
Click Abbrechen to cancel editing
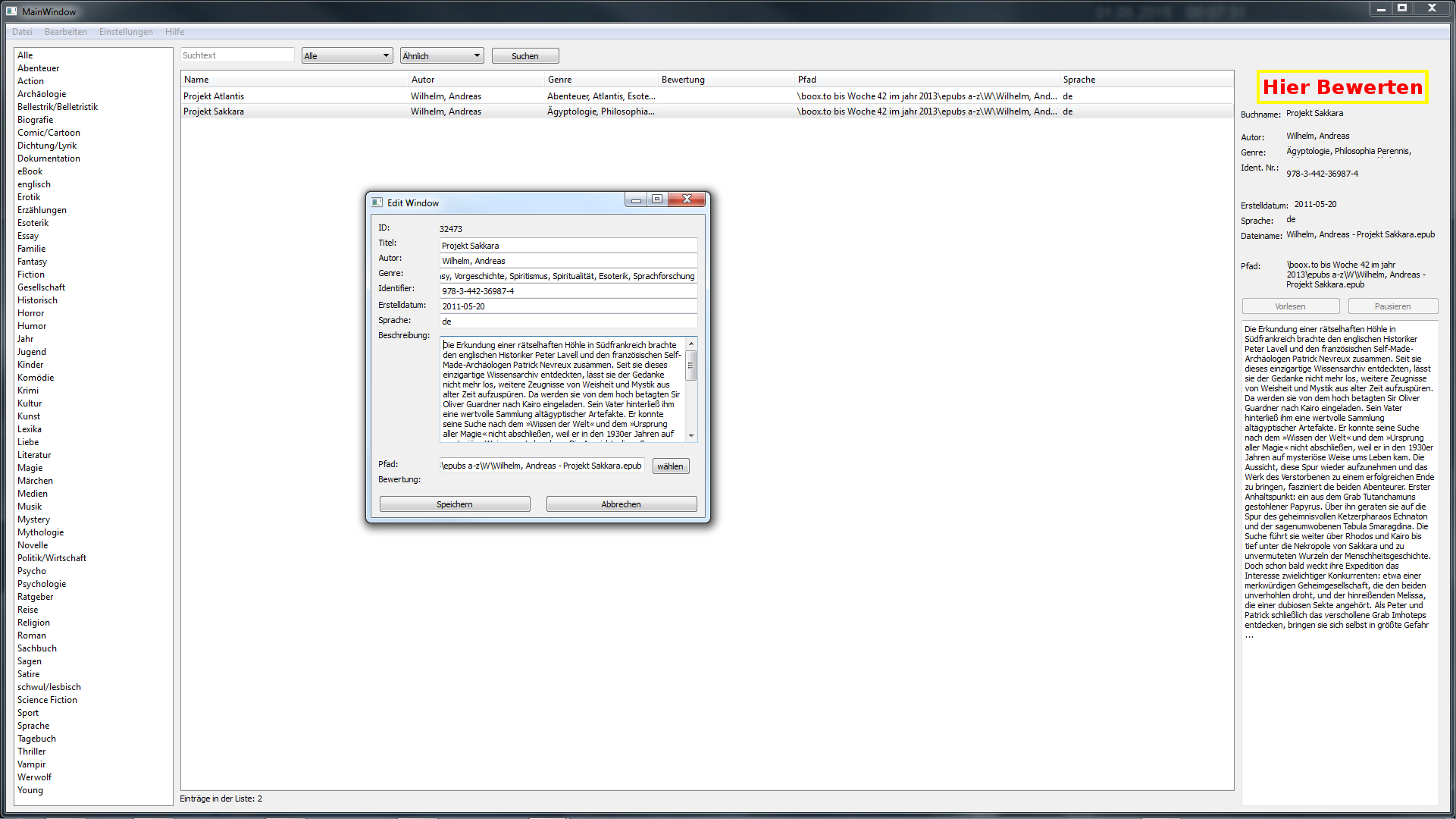621,504
